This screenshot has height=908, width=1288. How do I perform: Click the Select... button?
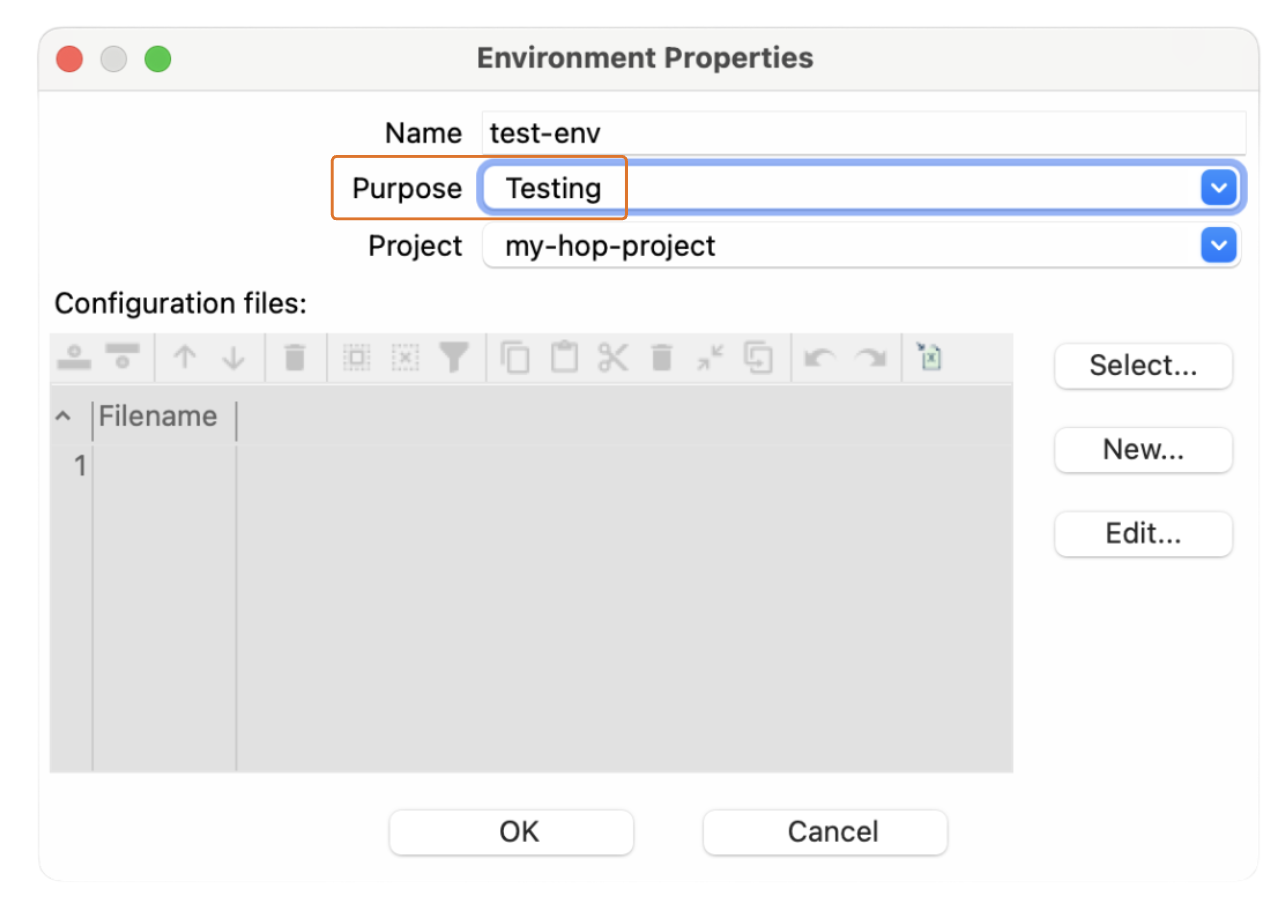[x=1143, y=365]
